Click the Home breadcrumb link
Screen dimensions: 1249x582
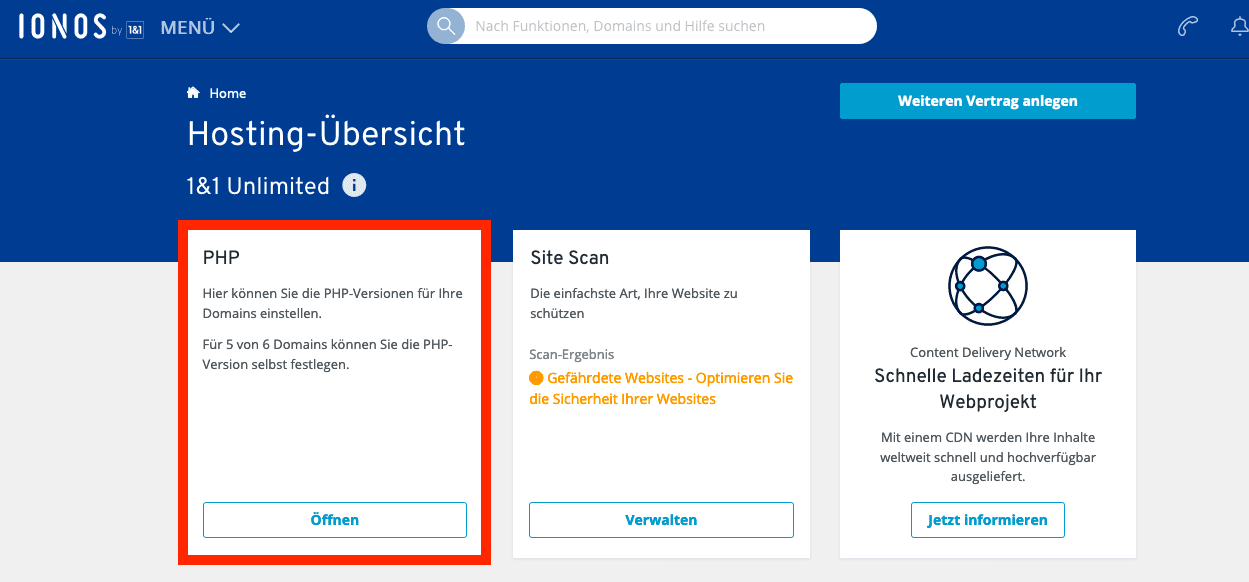pos(227,93)
